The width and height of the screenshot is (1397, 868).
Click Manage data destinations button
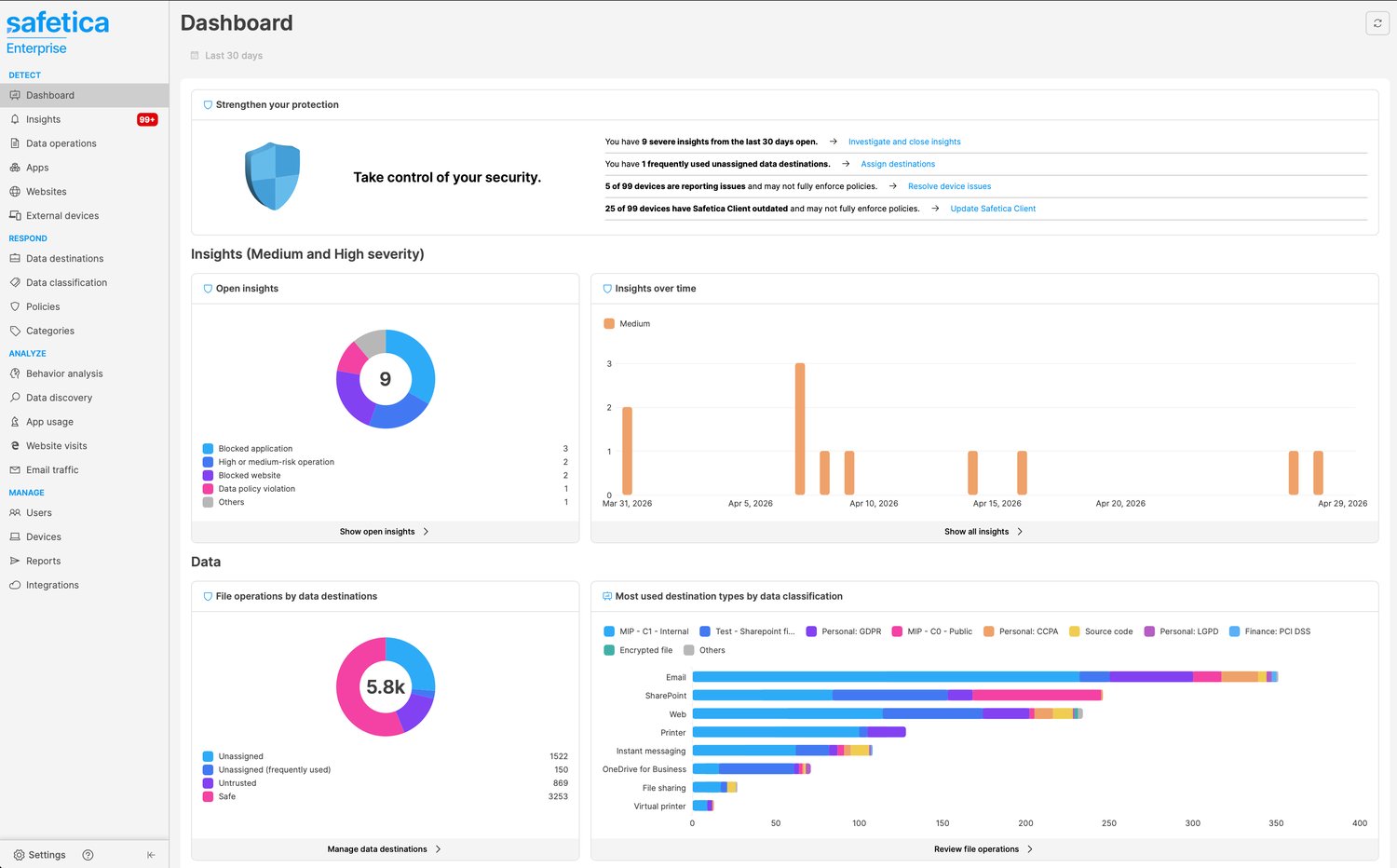tap(385, 849)
